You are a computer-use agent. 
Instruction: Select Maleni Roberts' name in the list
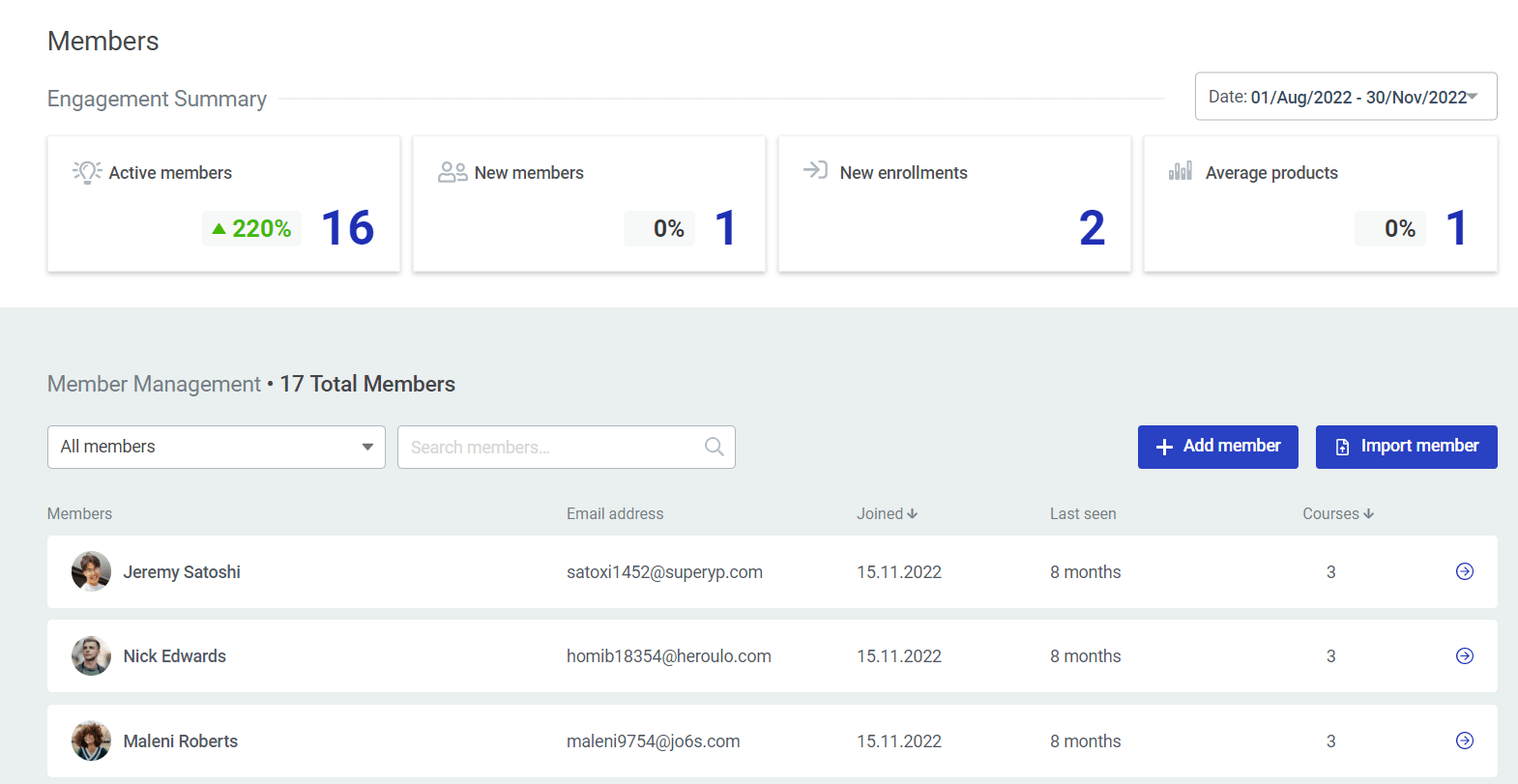coord(181,741)
